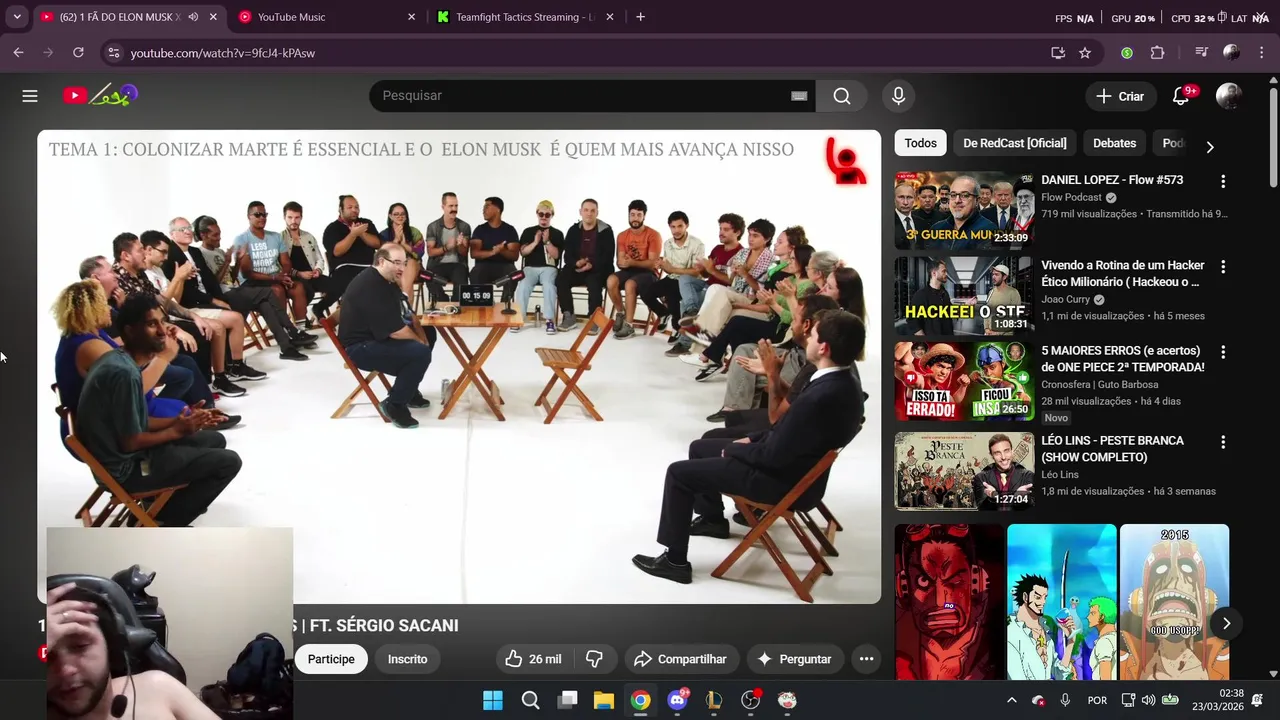The height and width of the screenshot is (720, 1280).
Task: Open options for Vivendo a Rotina de um Hacker
Action: coord(1223,267)
